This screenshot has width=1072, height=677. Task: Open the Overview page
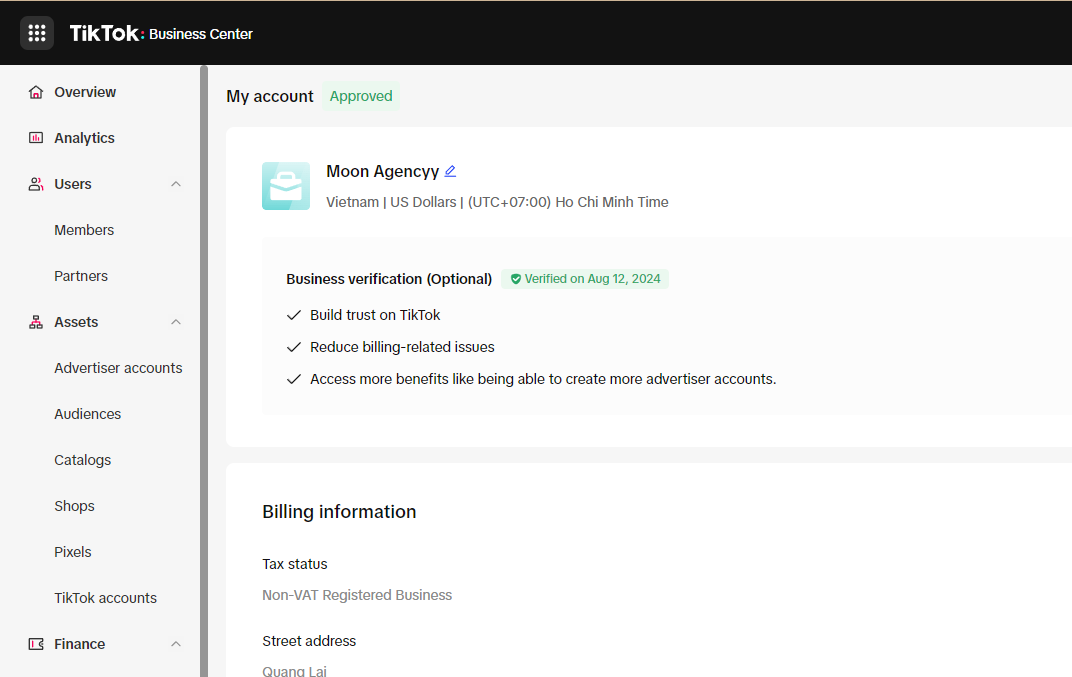coord(85,92)
